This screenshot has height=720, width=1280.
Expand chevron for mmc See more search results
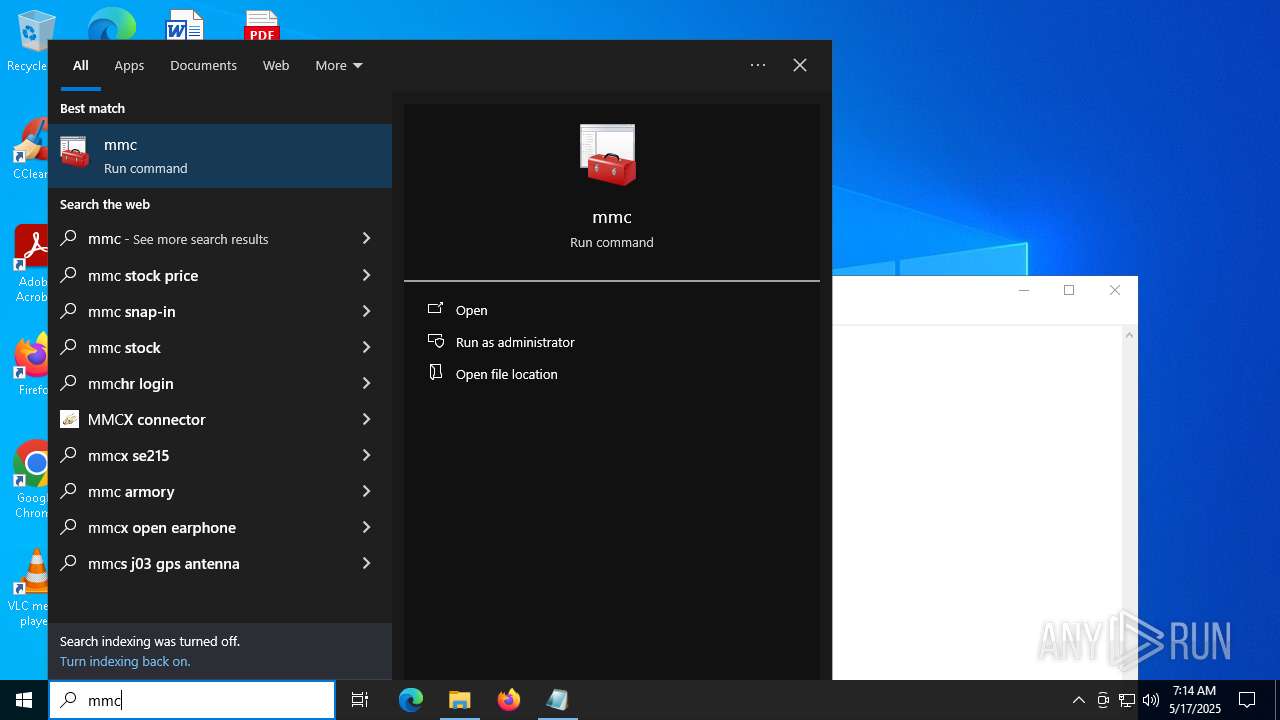tap(366, 238)
